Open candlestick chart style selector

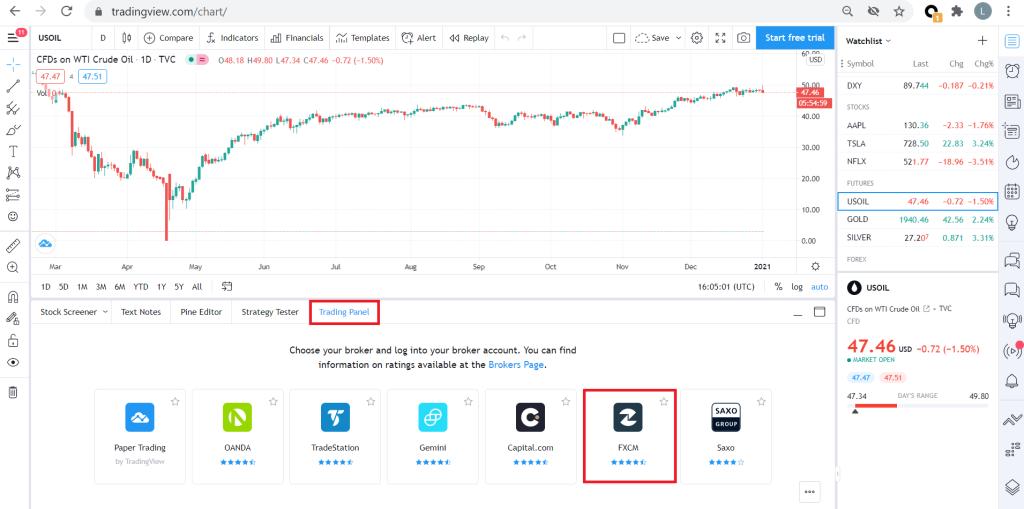127,38
